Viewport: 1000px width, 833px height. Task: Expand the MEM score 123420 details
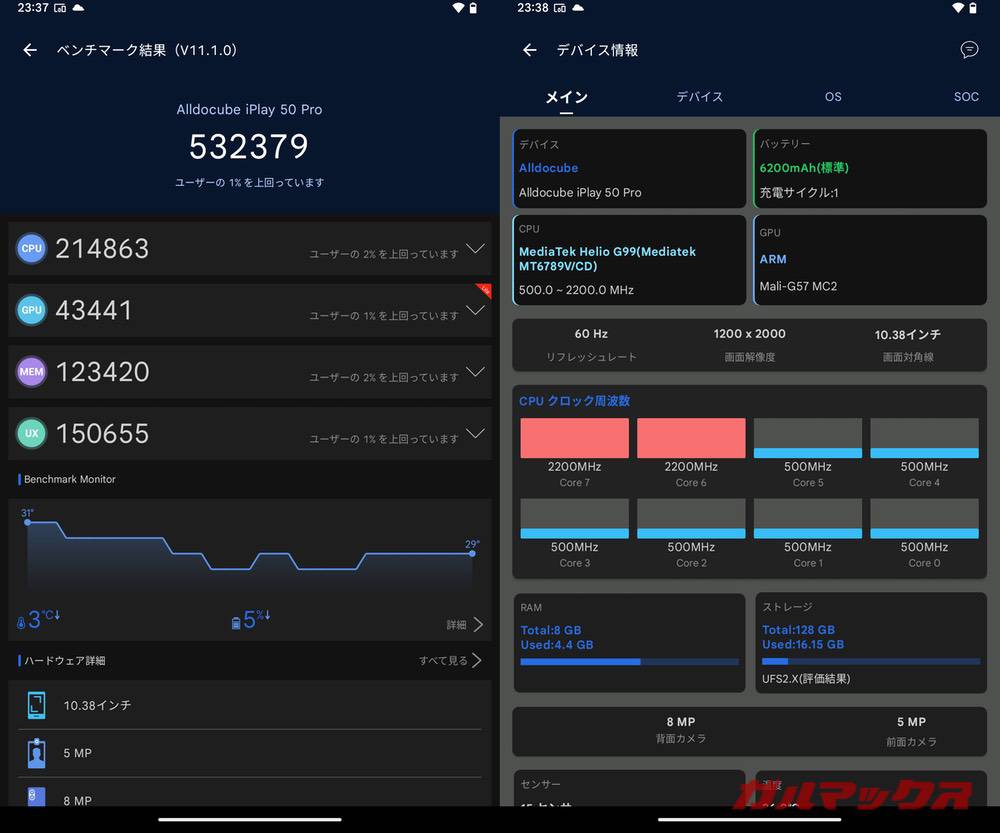(x=475, y=372)
